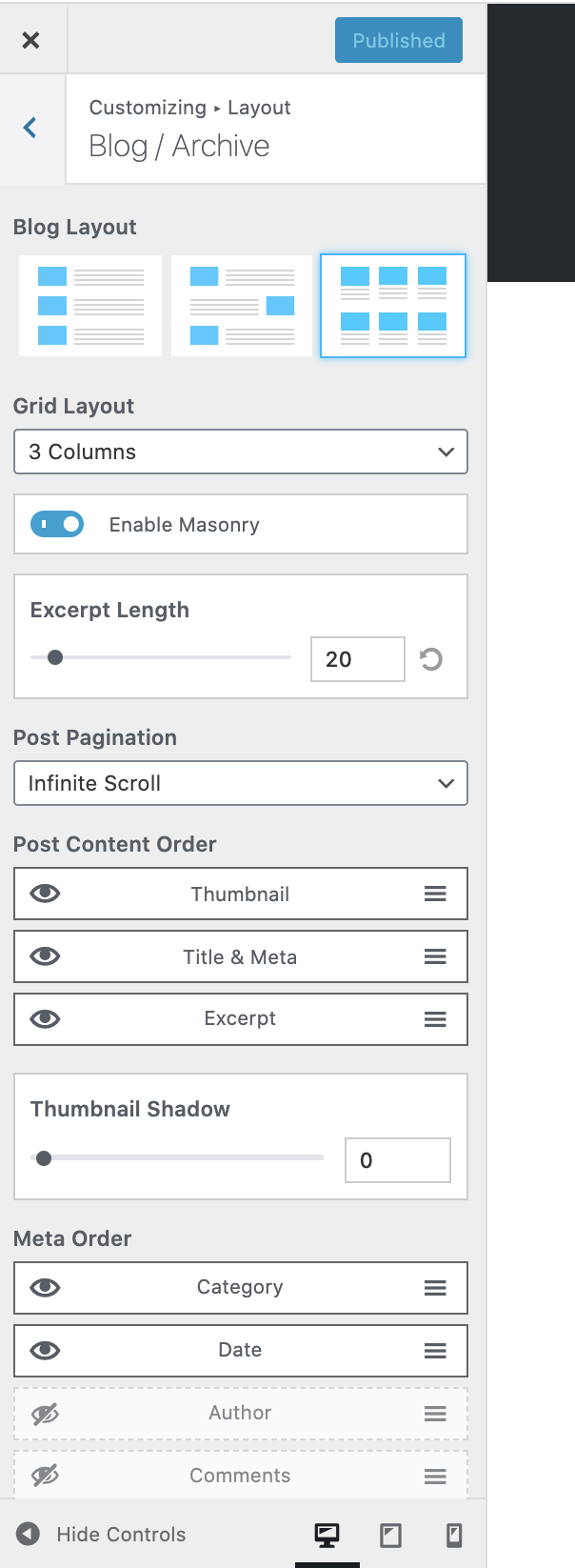575x1568 pixels.
Task: Select the alternating blog layout thumbnail
Action: click(242, 306)
